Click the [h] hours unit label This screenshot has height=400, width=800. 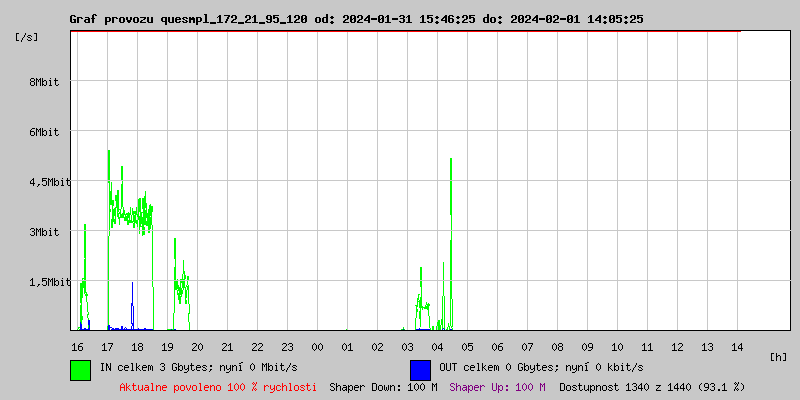[x=778, y=356]
